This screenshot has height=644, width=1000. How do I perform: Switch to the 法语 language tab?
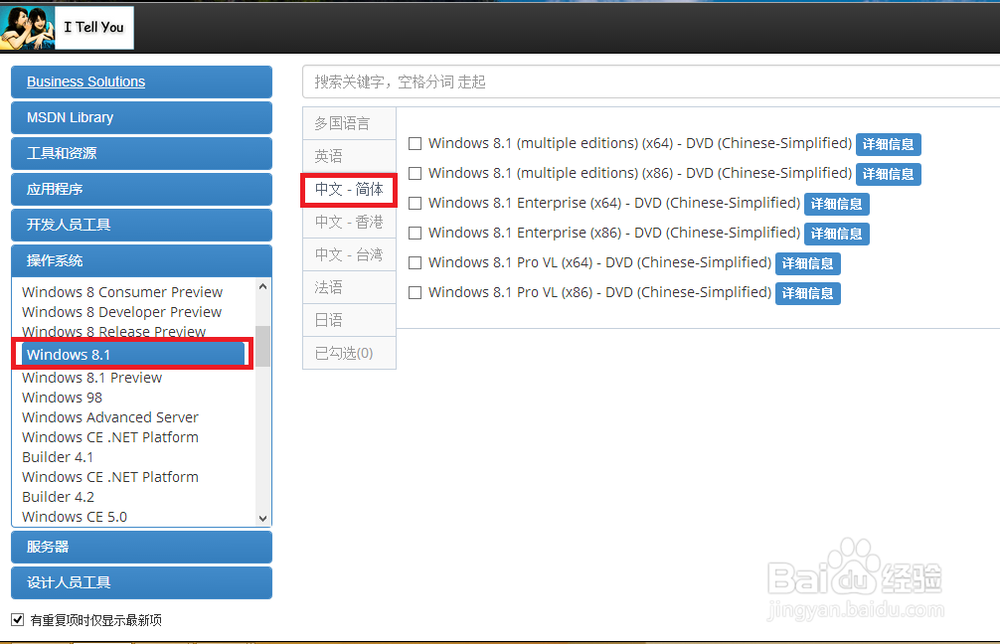pyautogui.click(x=349, y=287)
